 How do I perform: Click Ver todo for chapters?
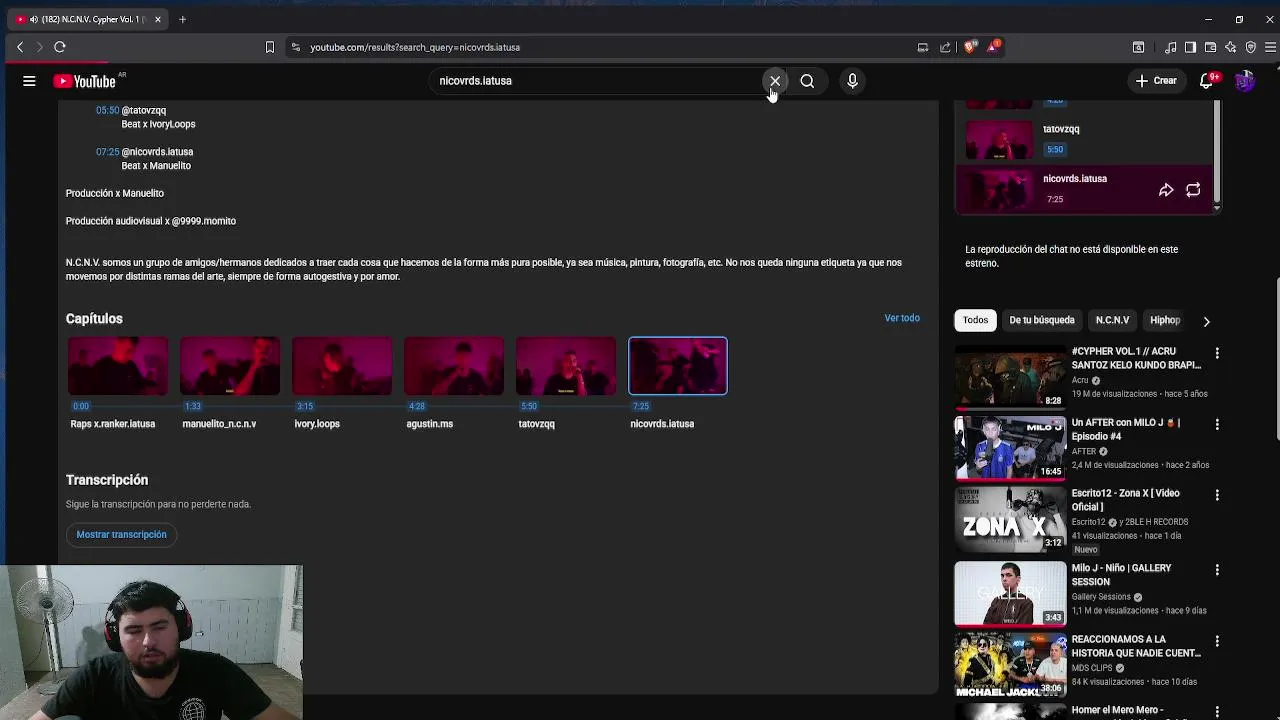[902, 318]
